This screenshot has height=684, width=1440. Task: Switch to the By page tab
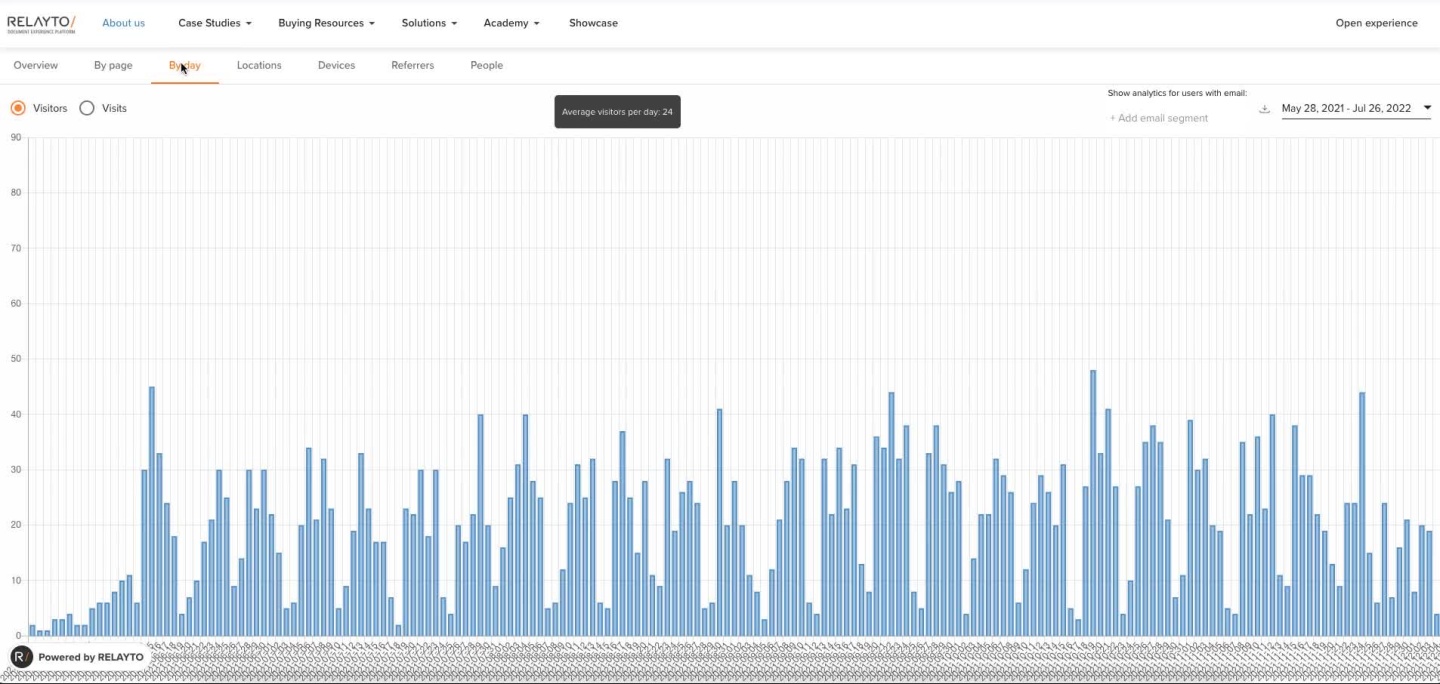[113, 65]
